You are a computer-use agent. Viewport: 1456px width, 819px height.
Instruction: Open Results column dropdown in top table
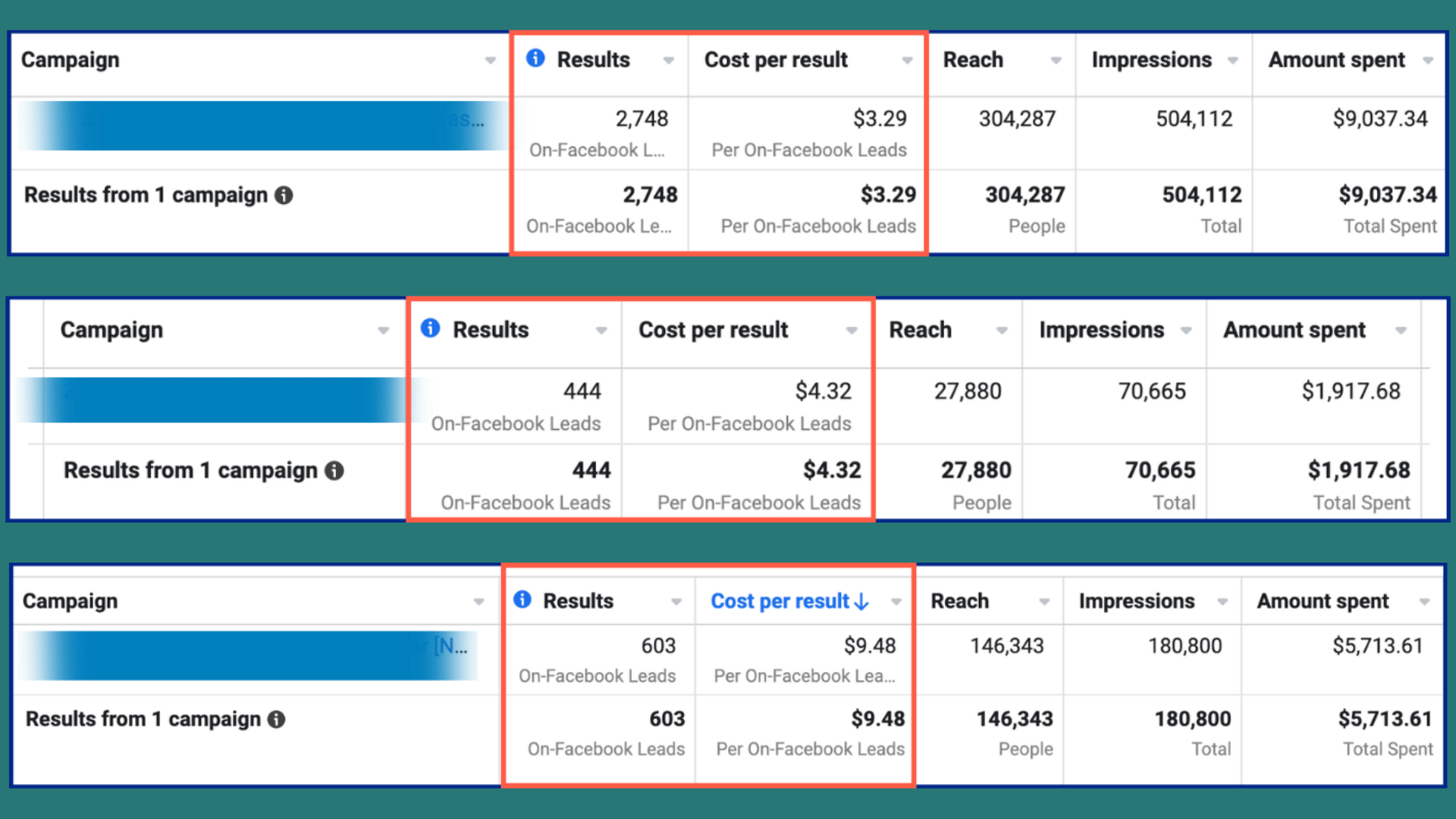669,61
